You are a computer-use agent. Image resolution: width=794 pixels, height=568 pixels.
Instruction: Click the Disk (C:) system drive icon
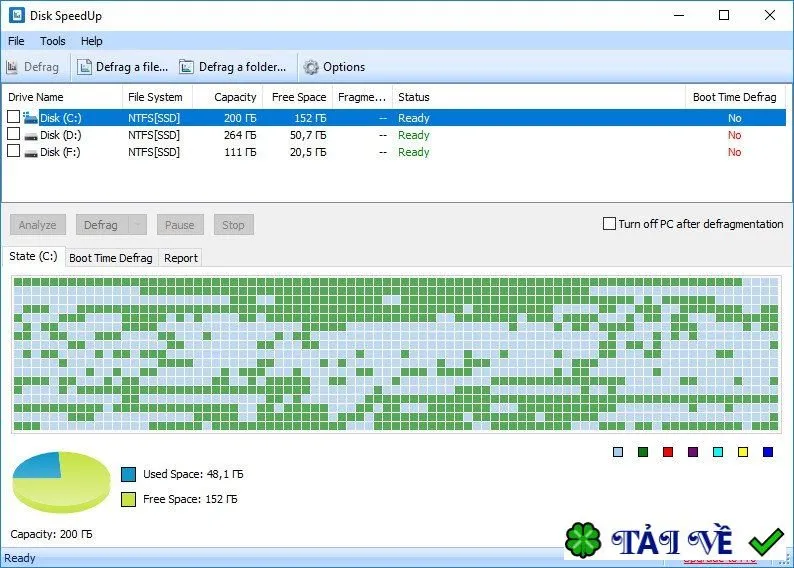(x=30, y=118)
